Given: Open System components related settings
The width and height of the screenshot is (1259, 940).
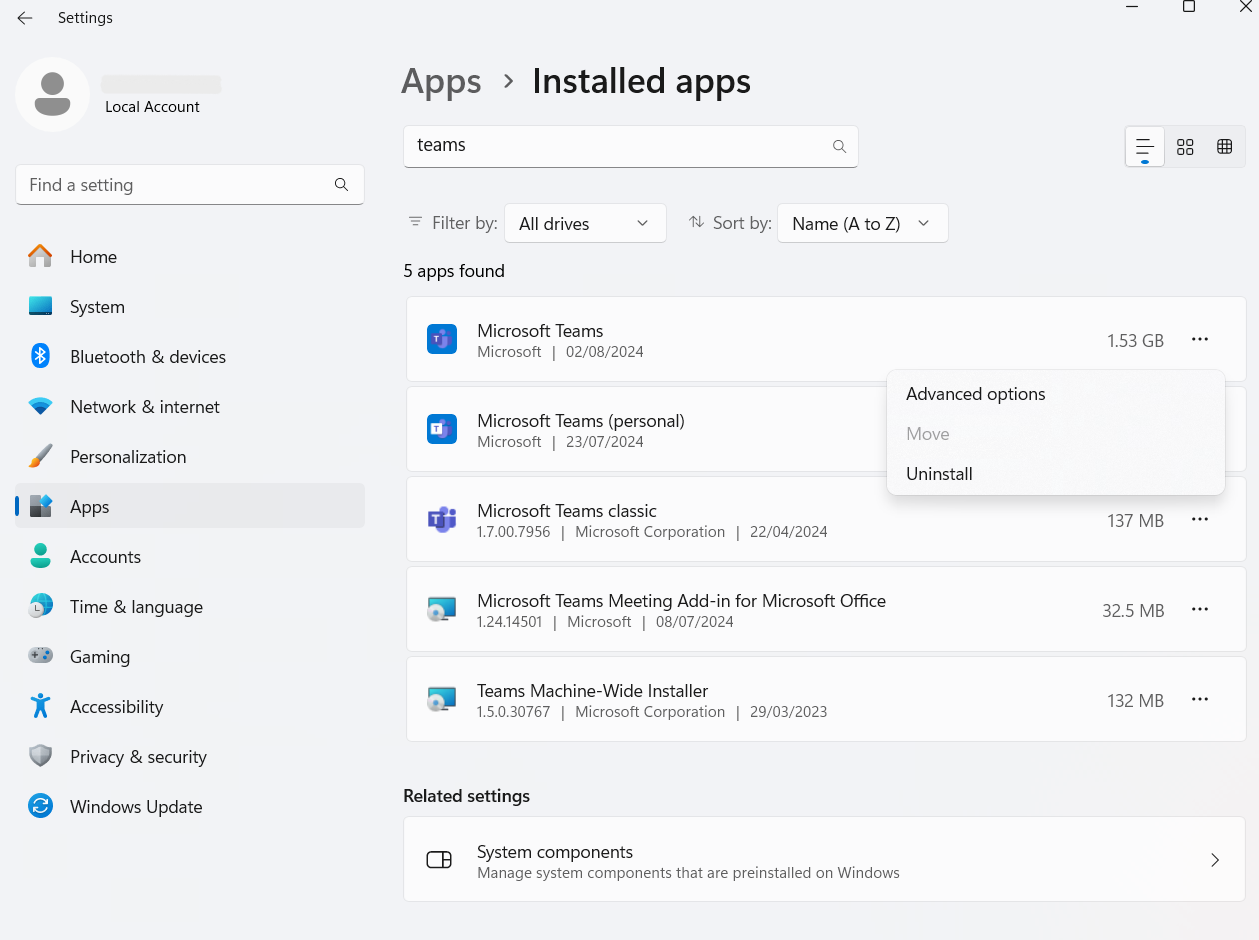Looking at the screenshot, I should click(x=825, y=859).
